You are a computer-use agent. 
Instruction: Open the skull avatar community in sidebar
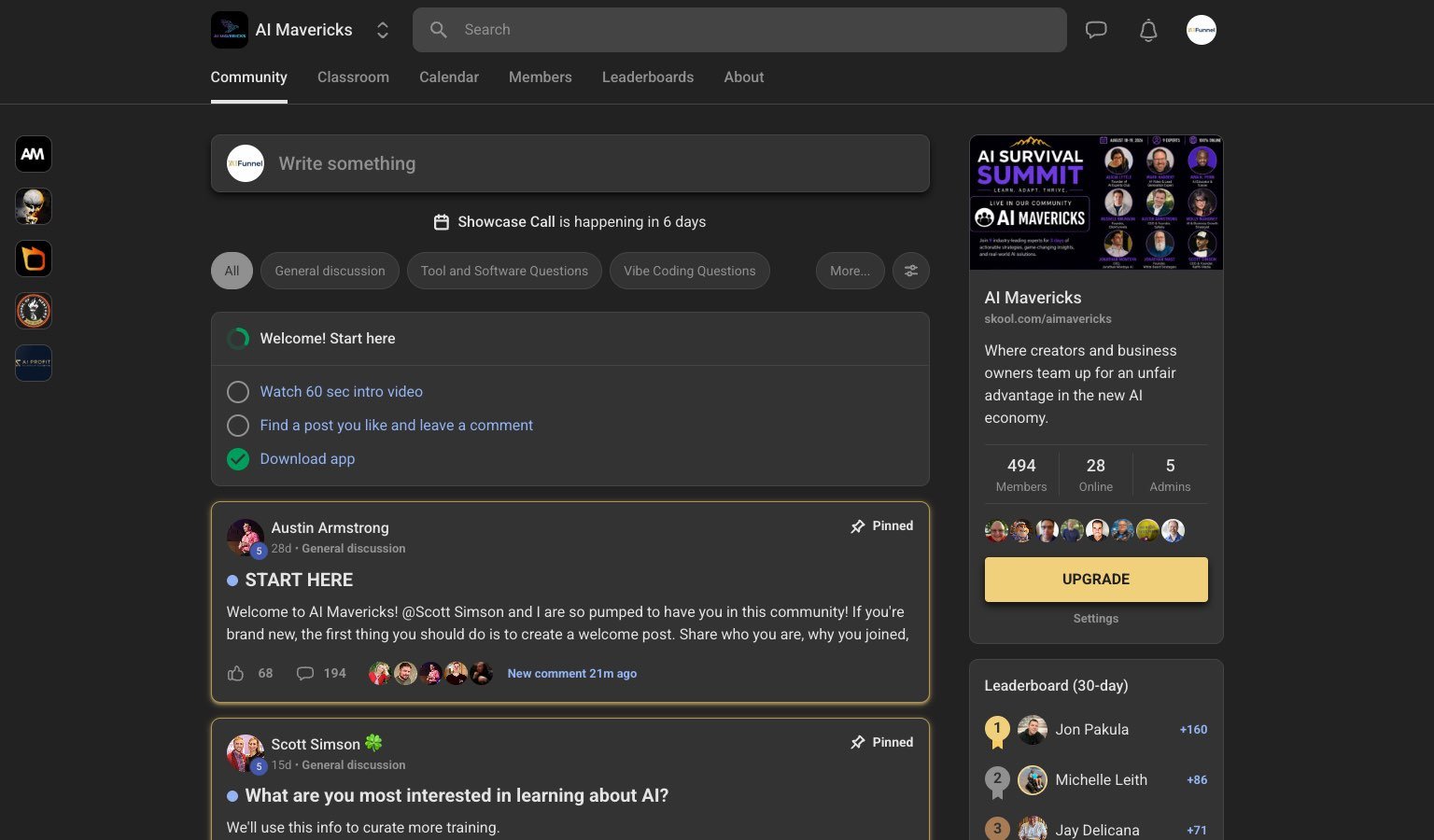(34, 206)
